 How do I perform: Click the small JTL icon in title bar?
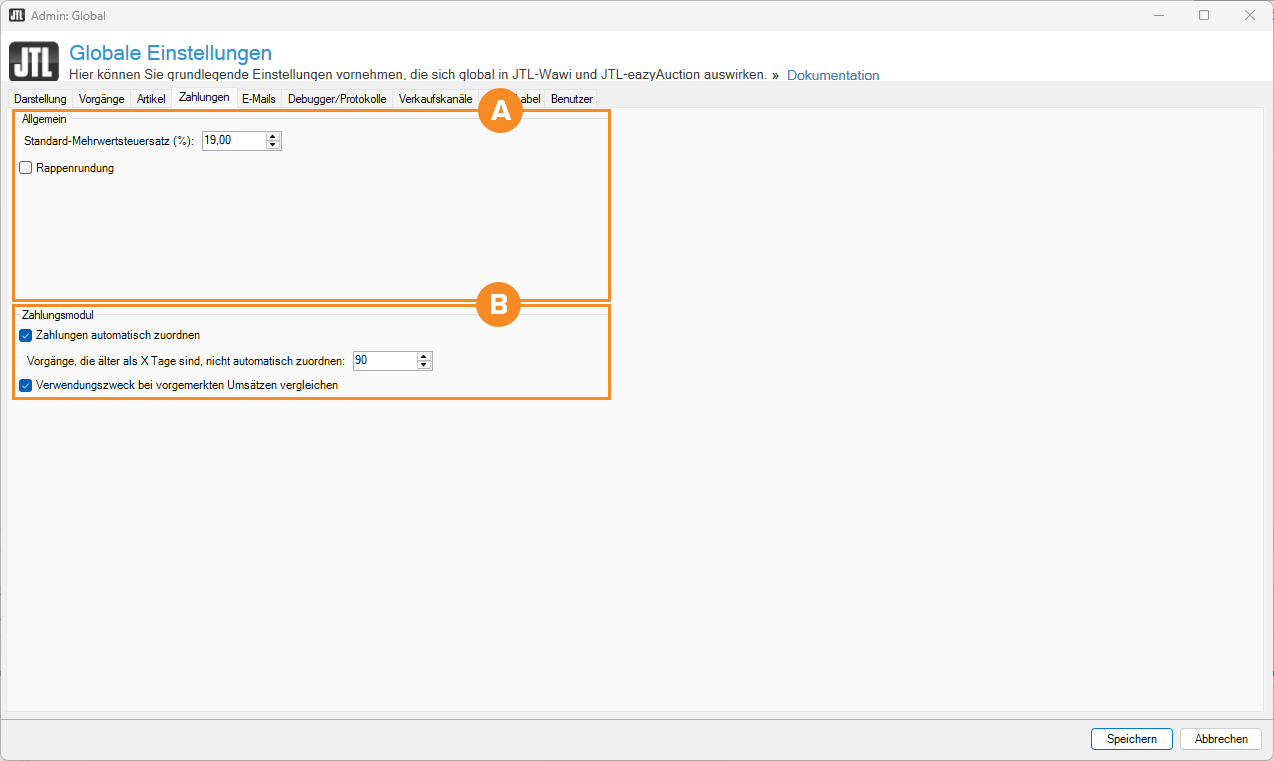pyautogui.click(x=16, y=15)
